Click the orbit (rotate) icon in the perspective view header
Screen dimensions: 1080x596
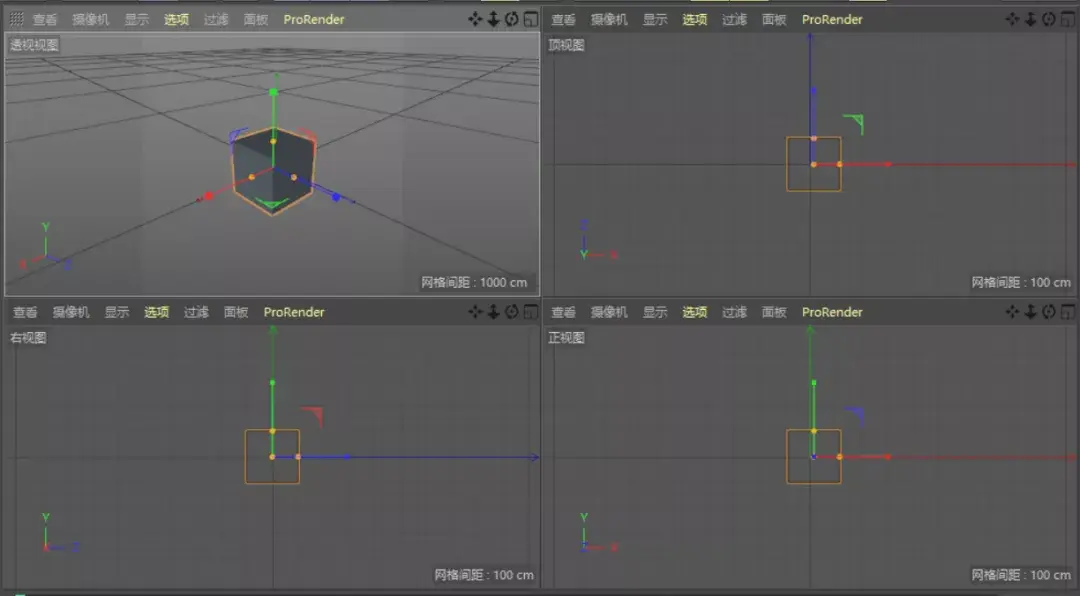pyautogui.click(x=511, y=19)
